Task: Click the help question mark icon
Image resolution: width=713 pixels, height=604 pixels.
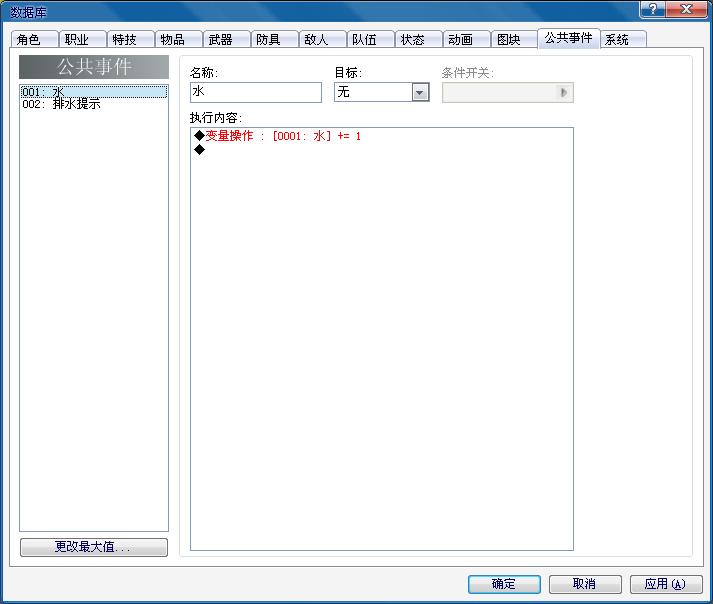Action: pyautogui.click(x=653, y=9)
